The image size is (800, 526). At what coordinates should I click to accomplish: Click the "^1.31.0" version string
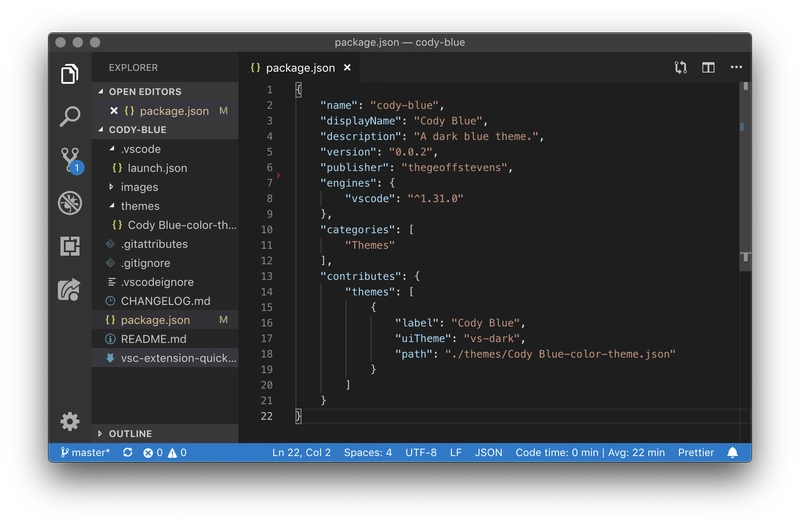[435, 198]
